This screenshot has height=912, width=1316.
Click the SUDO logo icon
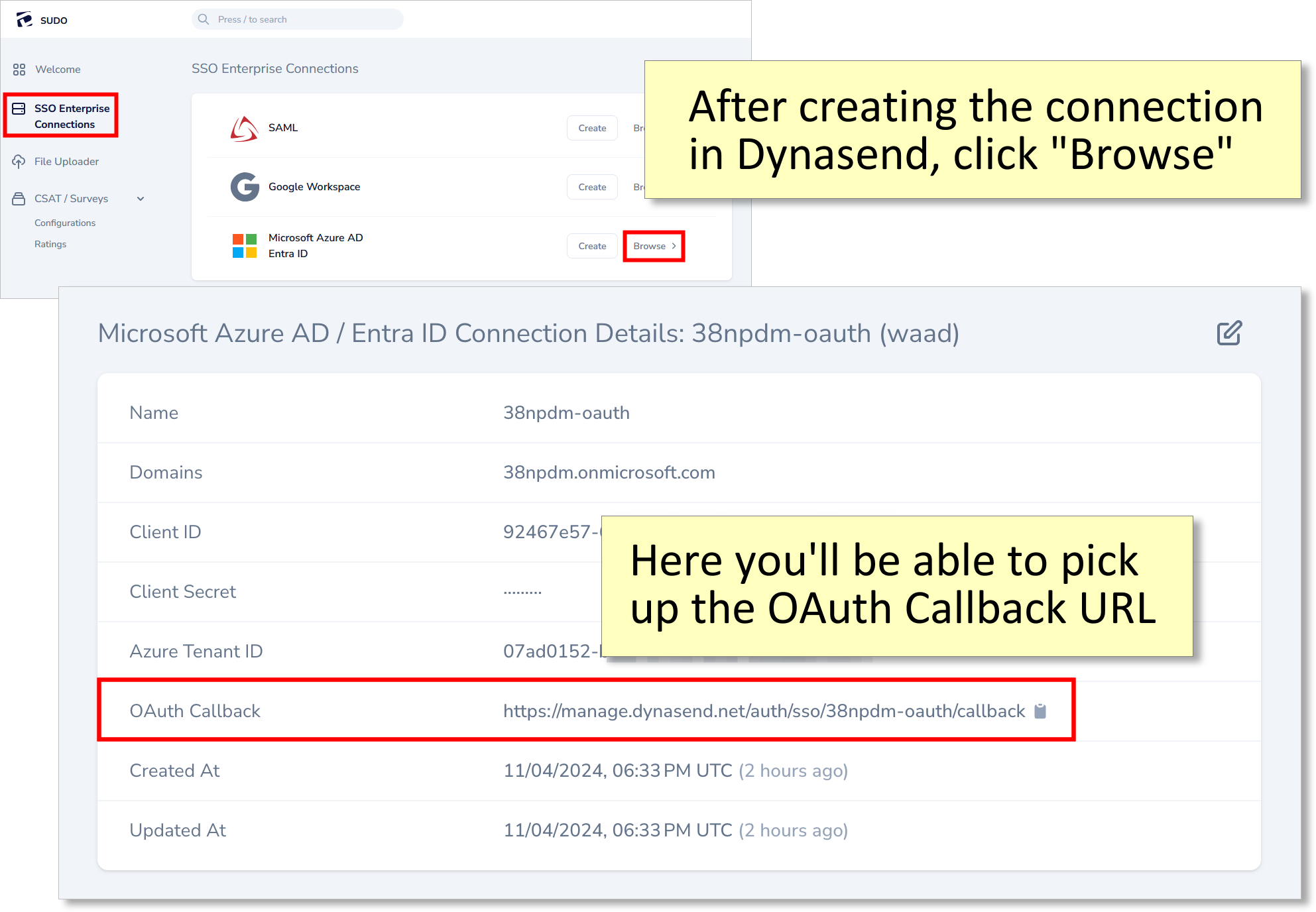23,19
